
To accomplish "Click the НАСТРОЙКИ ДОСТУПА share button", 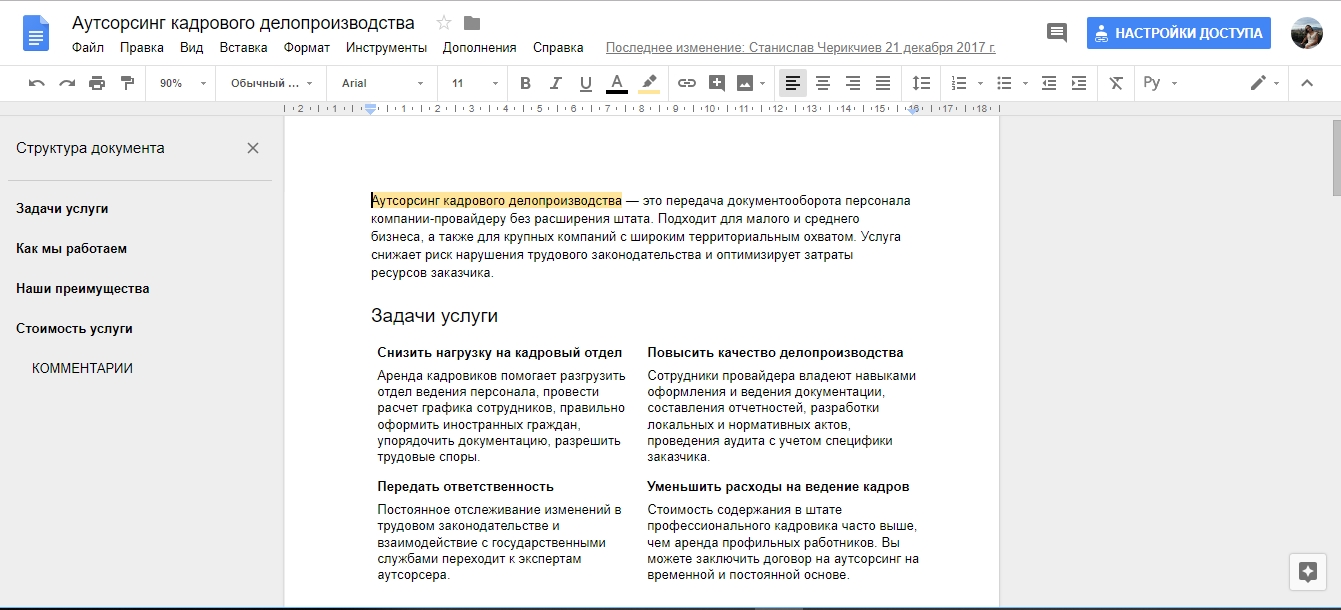I will [x=1179, y=33].
